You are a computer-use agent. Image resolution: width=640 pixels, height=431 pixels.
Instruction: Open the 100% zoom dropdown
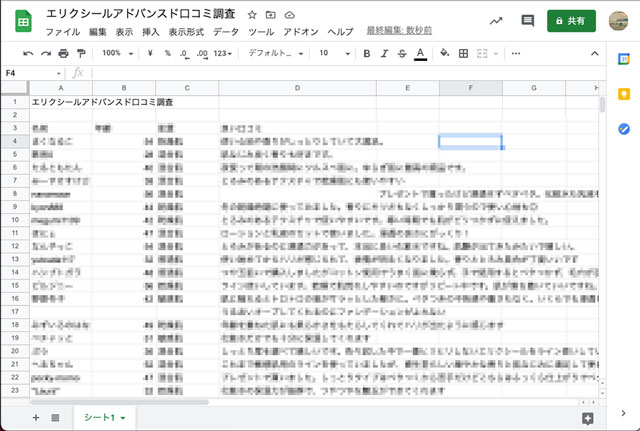pos(117,53)
